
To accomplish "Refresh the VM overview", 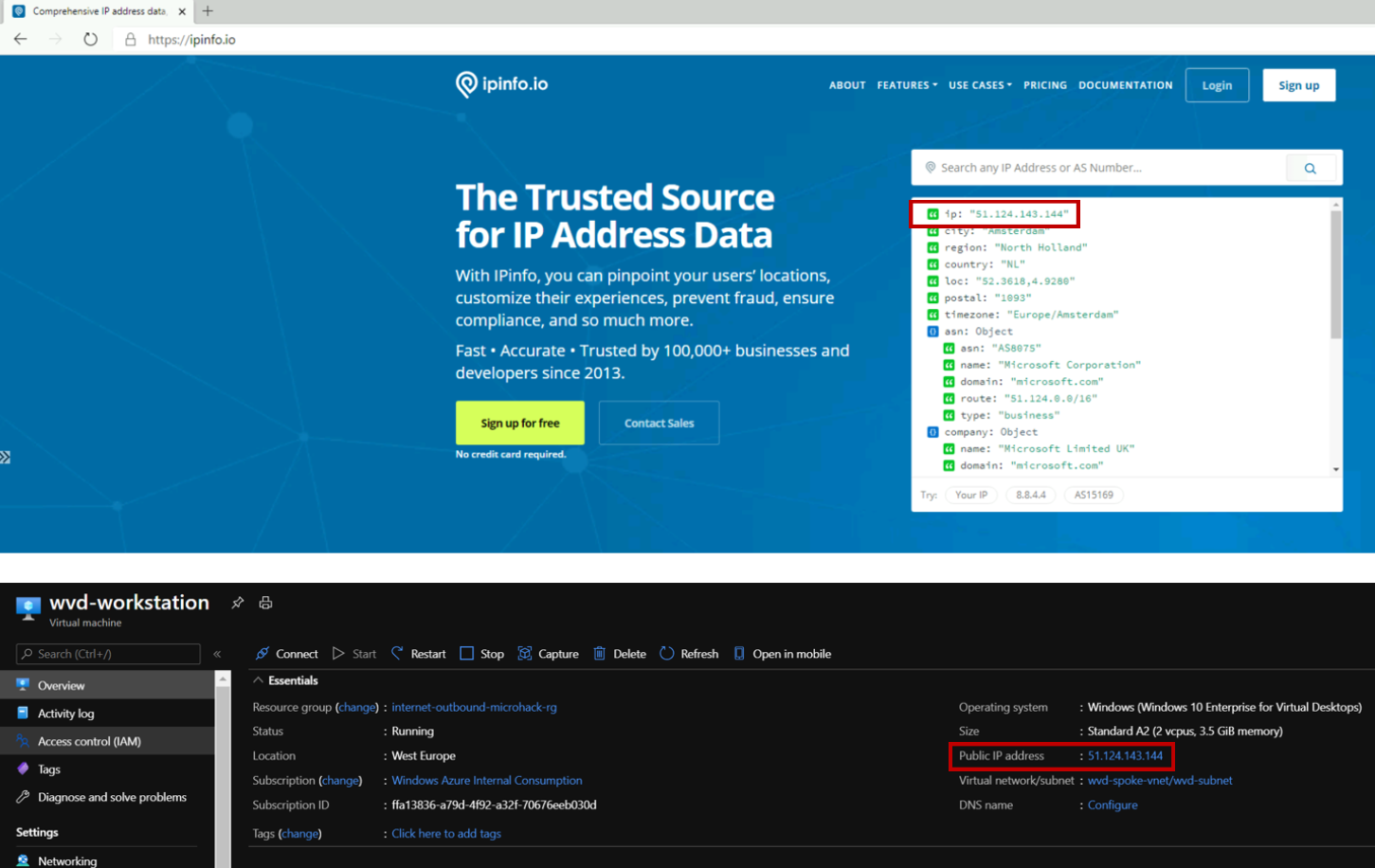I will 689,654.
